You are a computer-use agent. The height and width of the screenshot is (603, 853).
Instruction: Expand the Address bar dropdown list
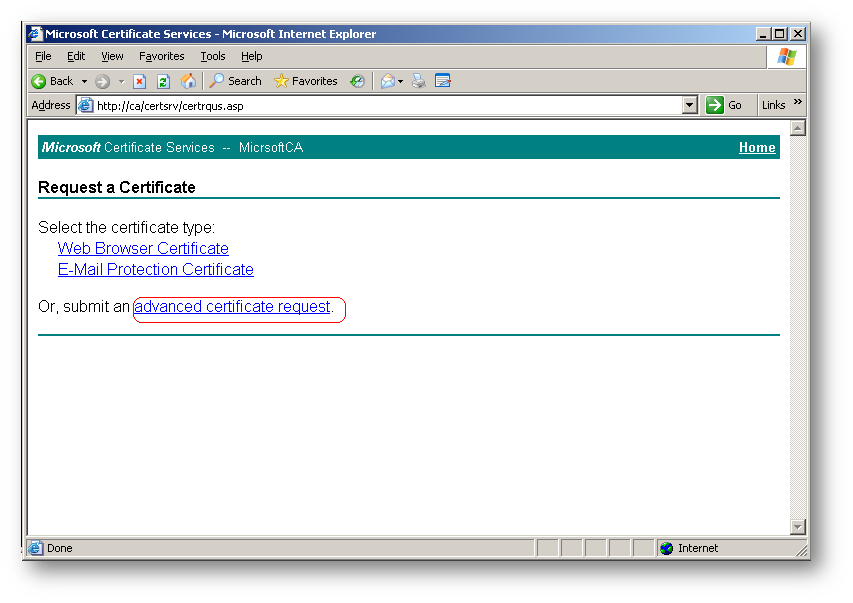(689, 105)
